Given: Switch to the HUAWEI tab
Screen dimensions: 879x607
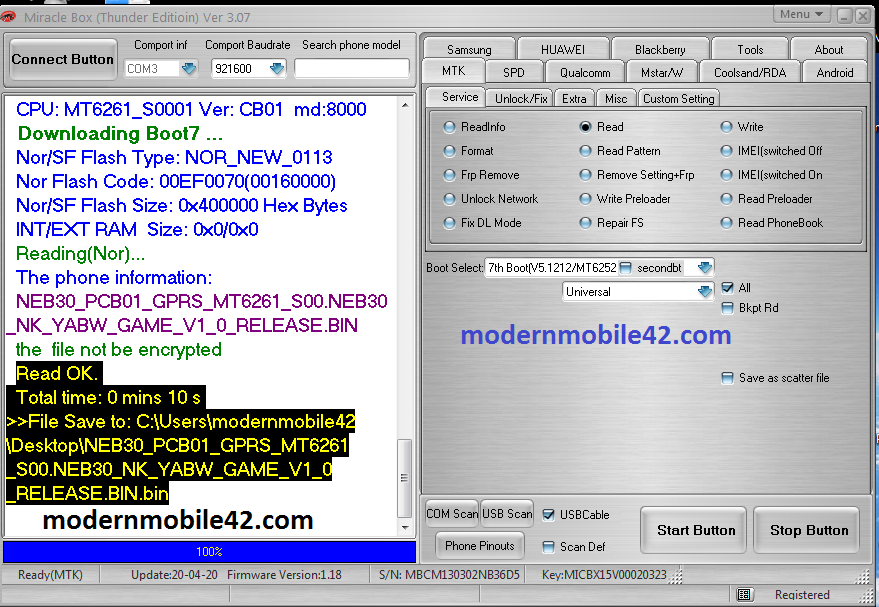Looking at the screenshot, I should pyautogui.click(x=563, y=49).
